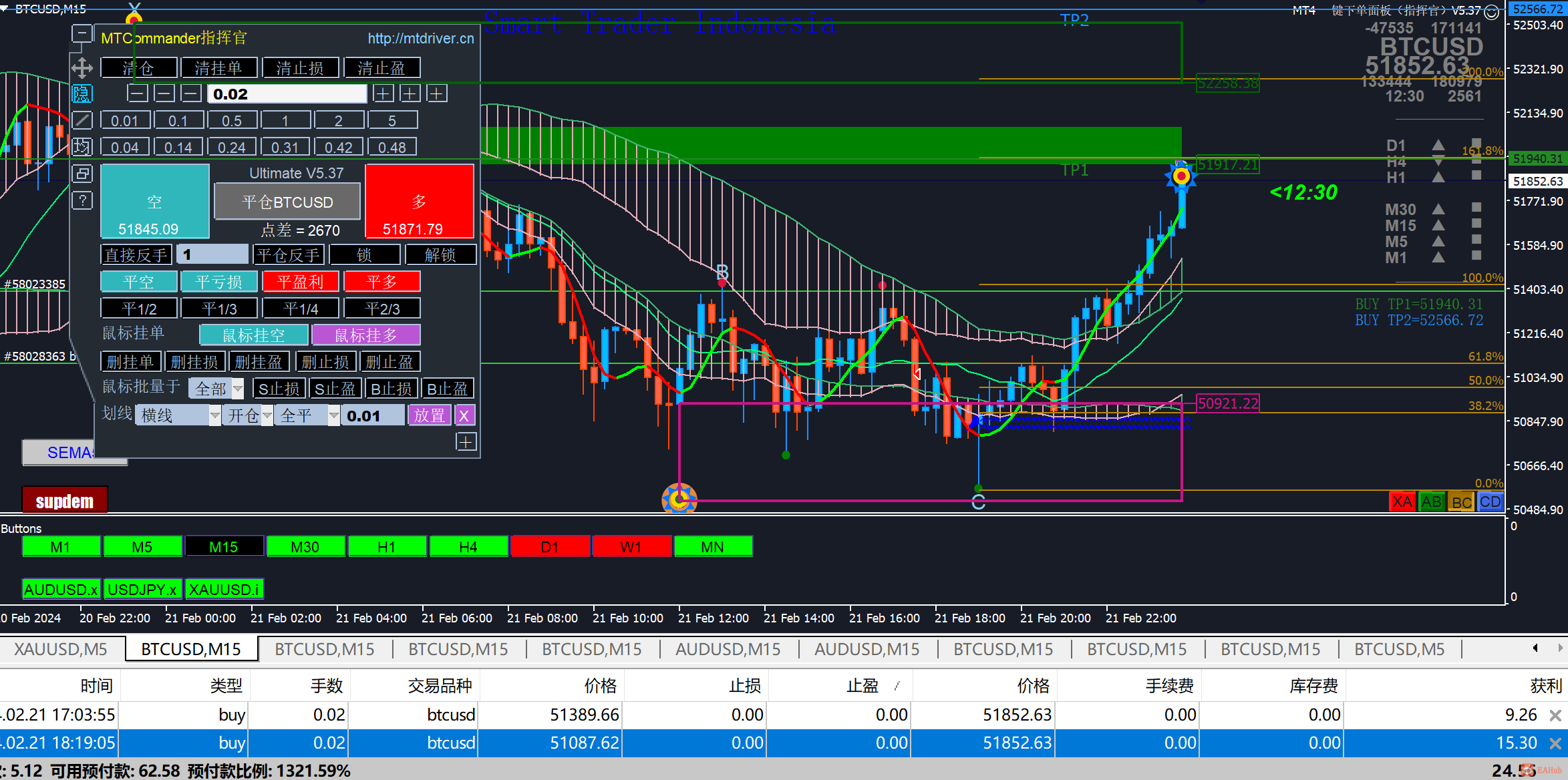Open the 全平 close mode dropdown
Viewport: 1568px width, 780px height.
point(333,415)
